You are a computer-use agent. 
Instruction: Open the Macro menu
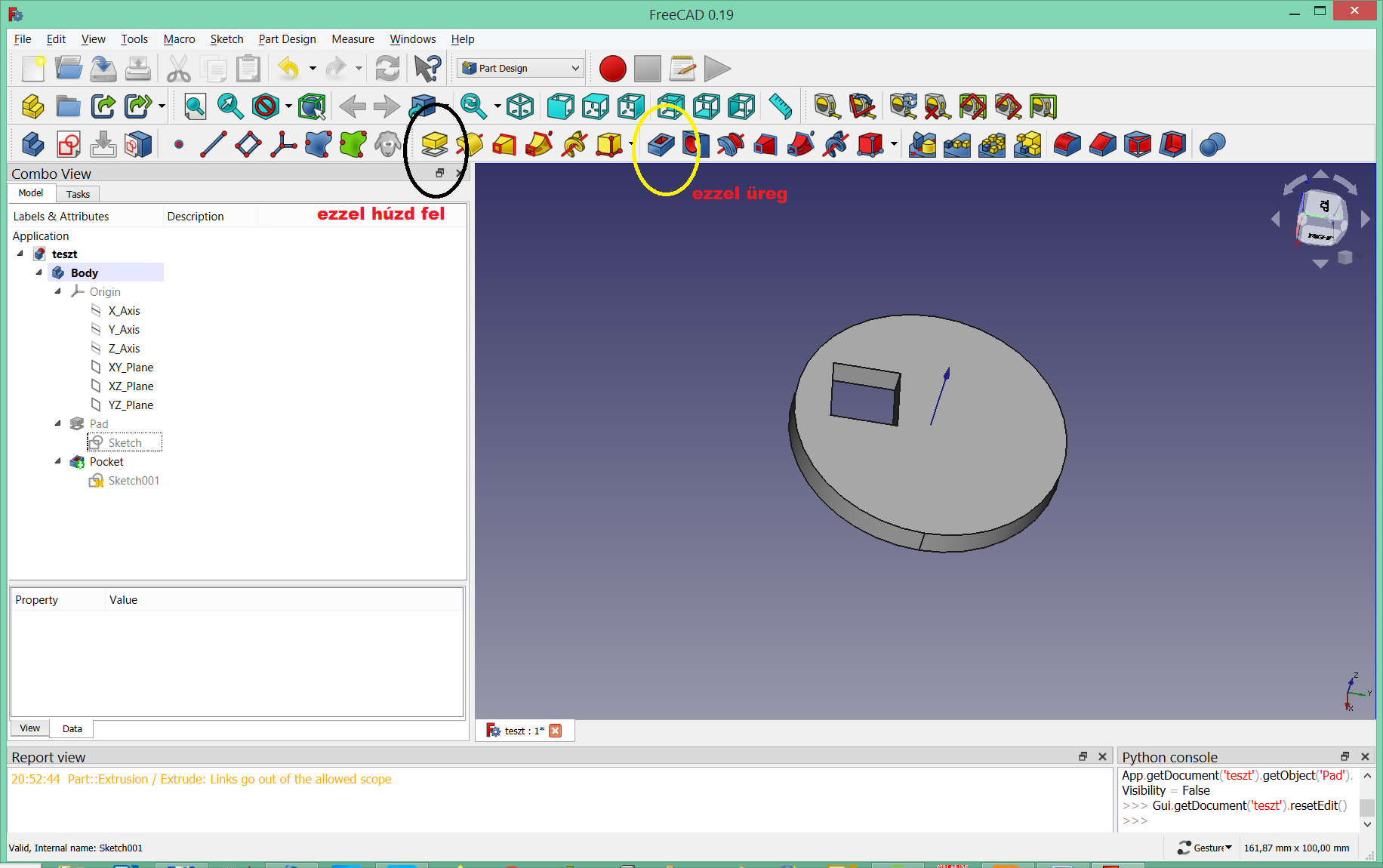click(179, 39)
